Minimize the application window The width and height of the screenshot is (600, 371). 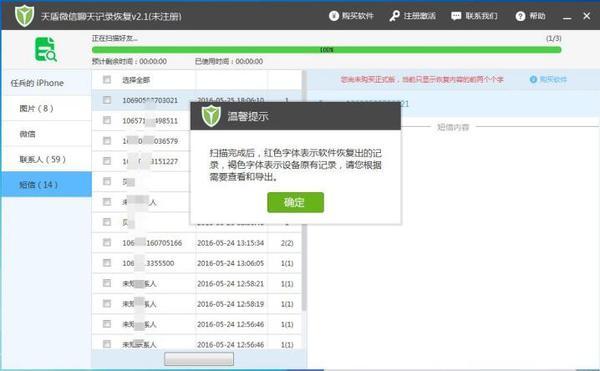tap(567, 17)
